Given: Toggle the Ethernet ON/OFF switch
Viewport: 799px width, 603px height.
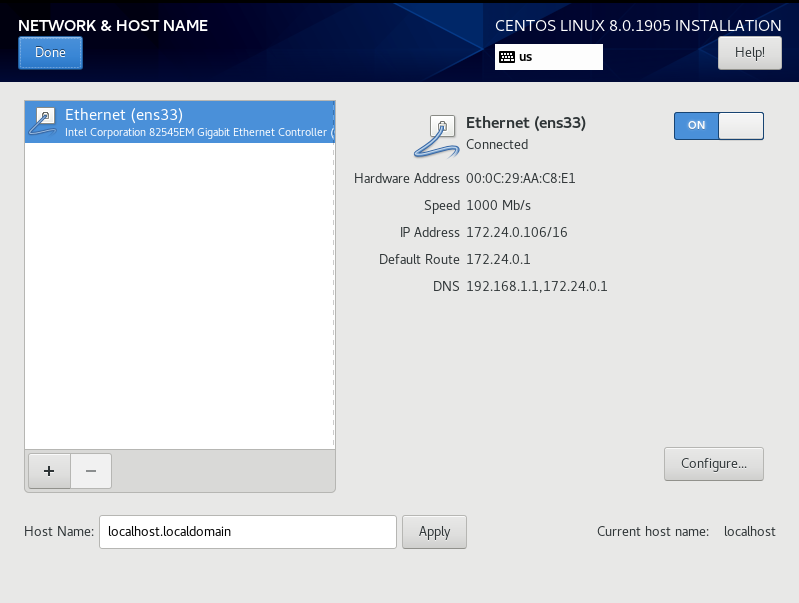Looking at the screenshot, I should (x=718, y=126).
